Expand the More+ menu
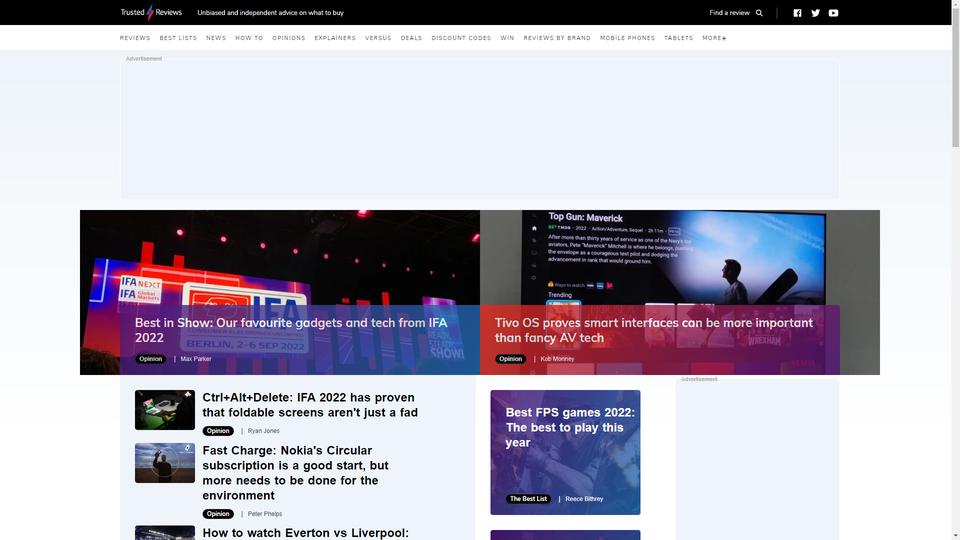This screenshot has height=540, width=960. pyautogui.click(x=714, y=38)
